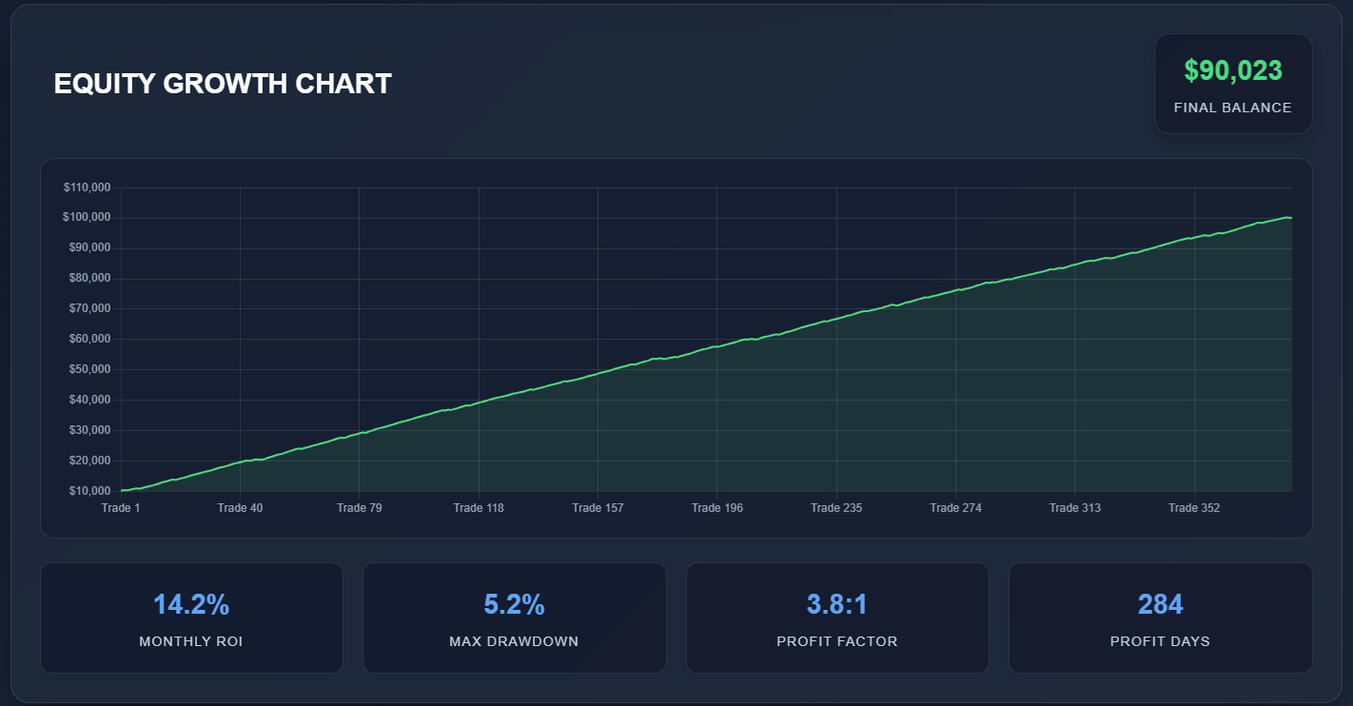The height and width of the screenshot is (706, 1353).
Task: Open the Profit Days stat card
Action: pos(1160,618)
